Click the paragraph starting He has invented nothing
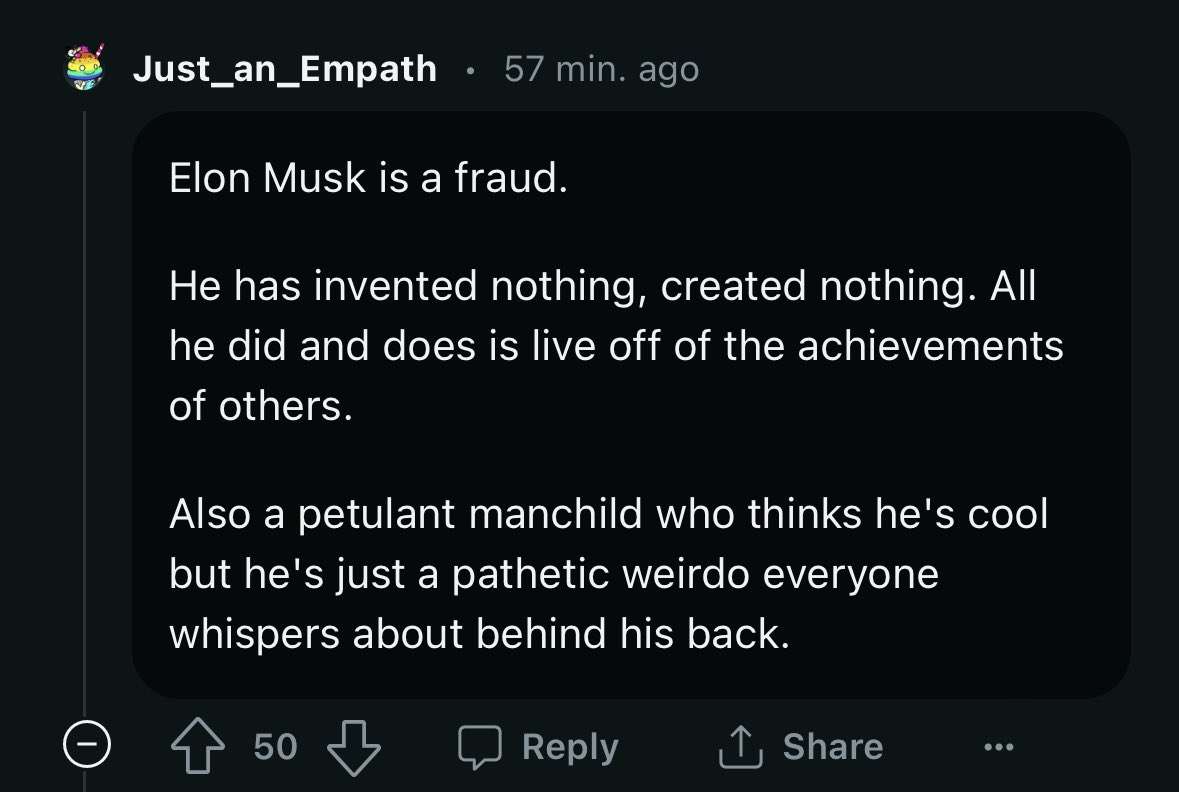 [616, 346]
